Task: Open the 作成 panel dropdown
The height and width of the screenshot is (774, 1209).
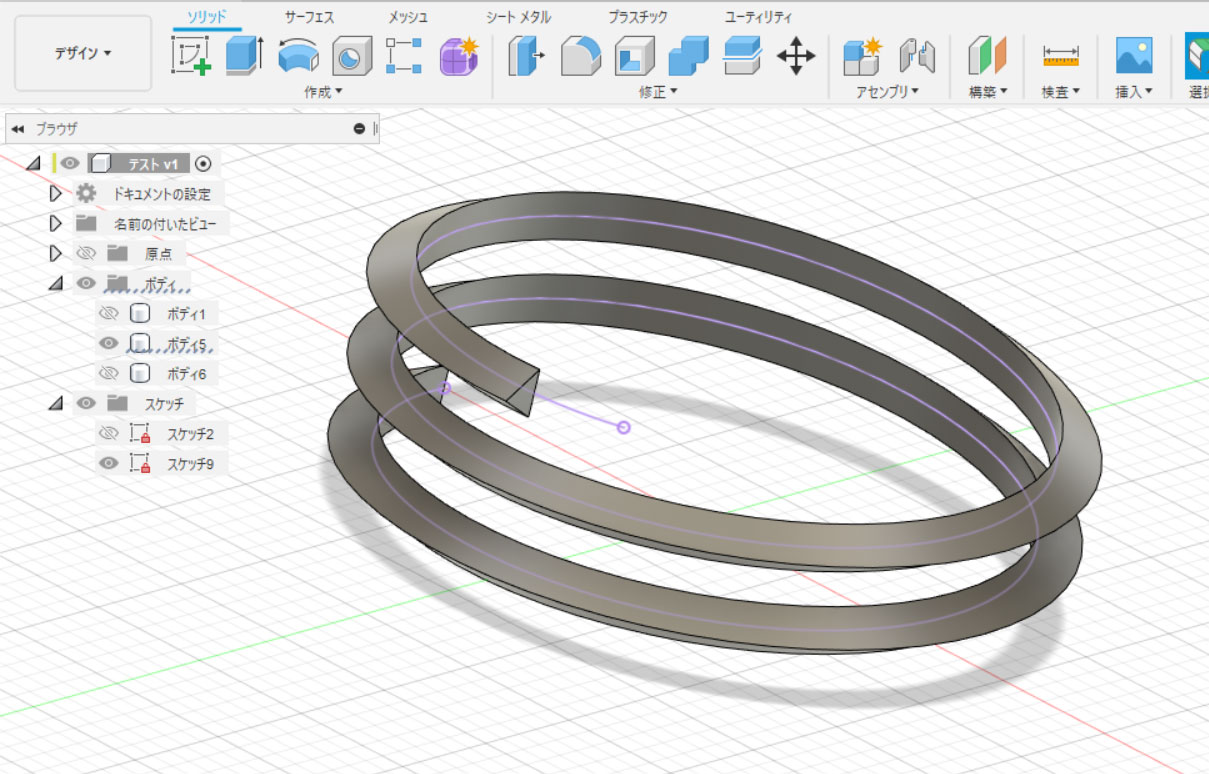Action: 324,91
